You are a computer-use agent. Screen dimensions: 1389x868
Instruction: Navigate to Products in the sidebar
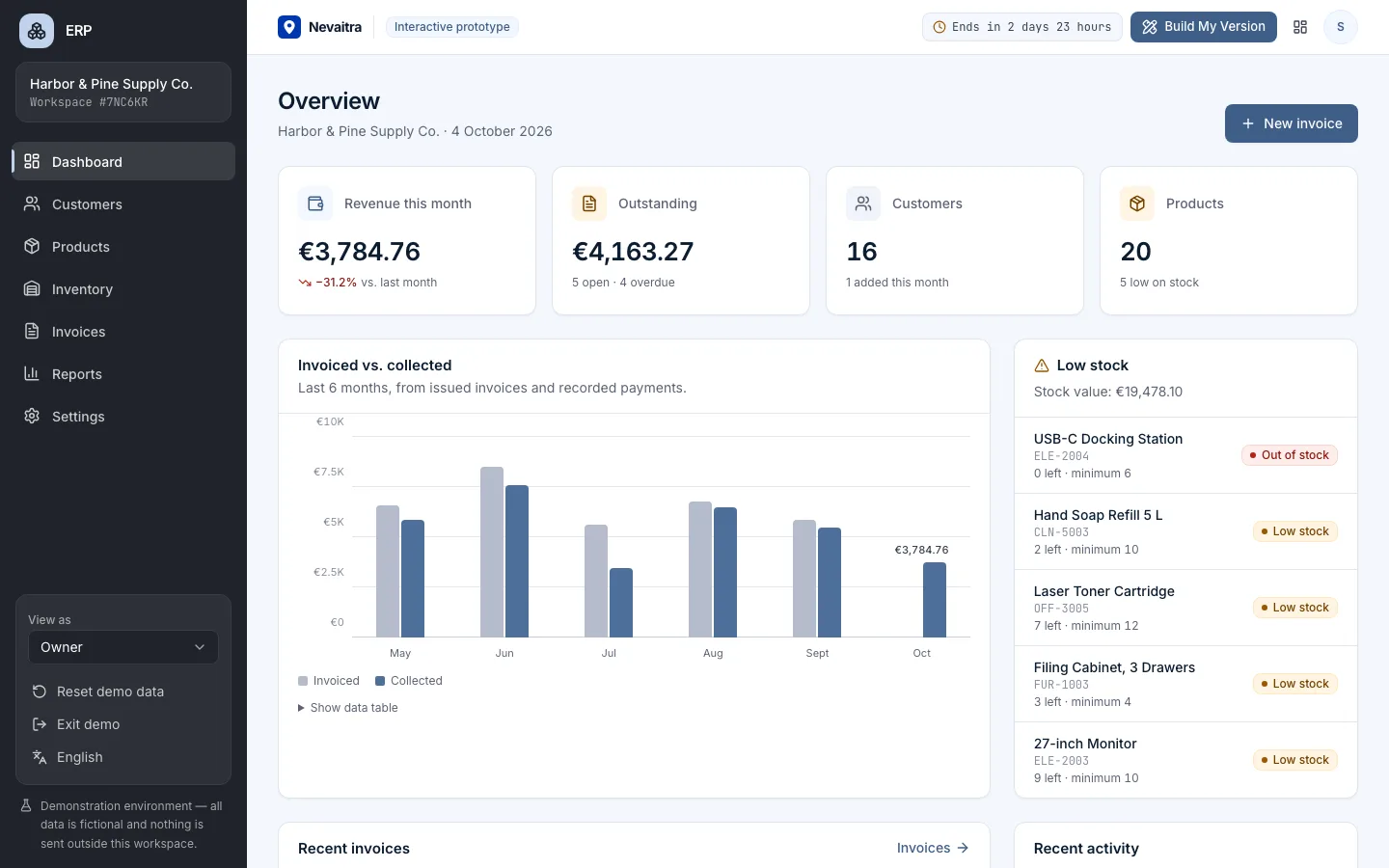click(x=123, y=246)
